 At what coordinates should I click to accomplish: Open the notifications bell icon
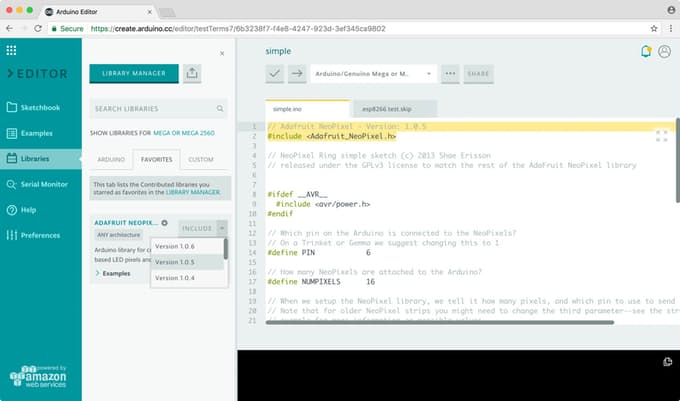coord(646,51)
